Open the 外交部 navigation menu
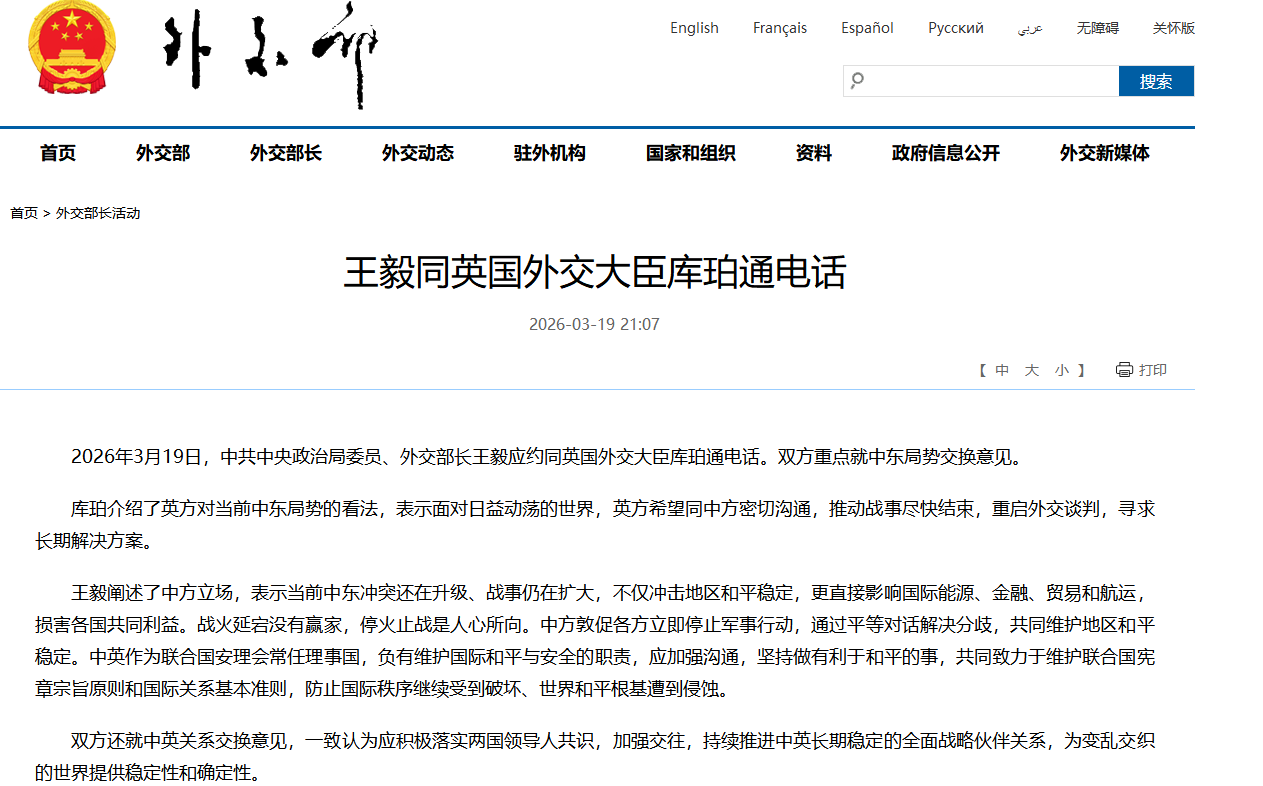 coord(163,153)
